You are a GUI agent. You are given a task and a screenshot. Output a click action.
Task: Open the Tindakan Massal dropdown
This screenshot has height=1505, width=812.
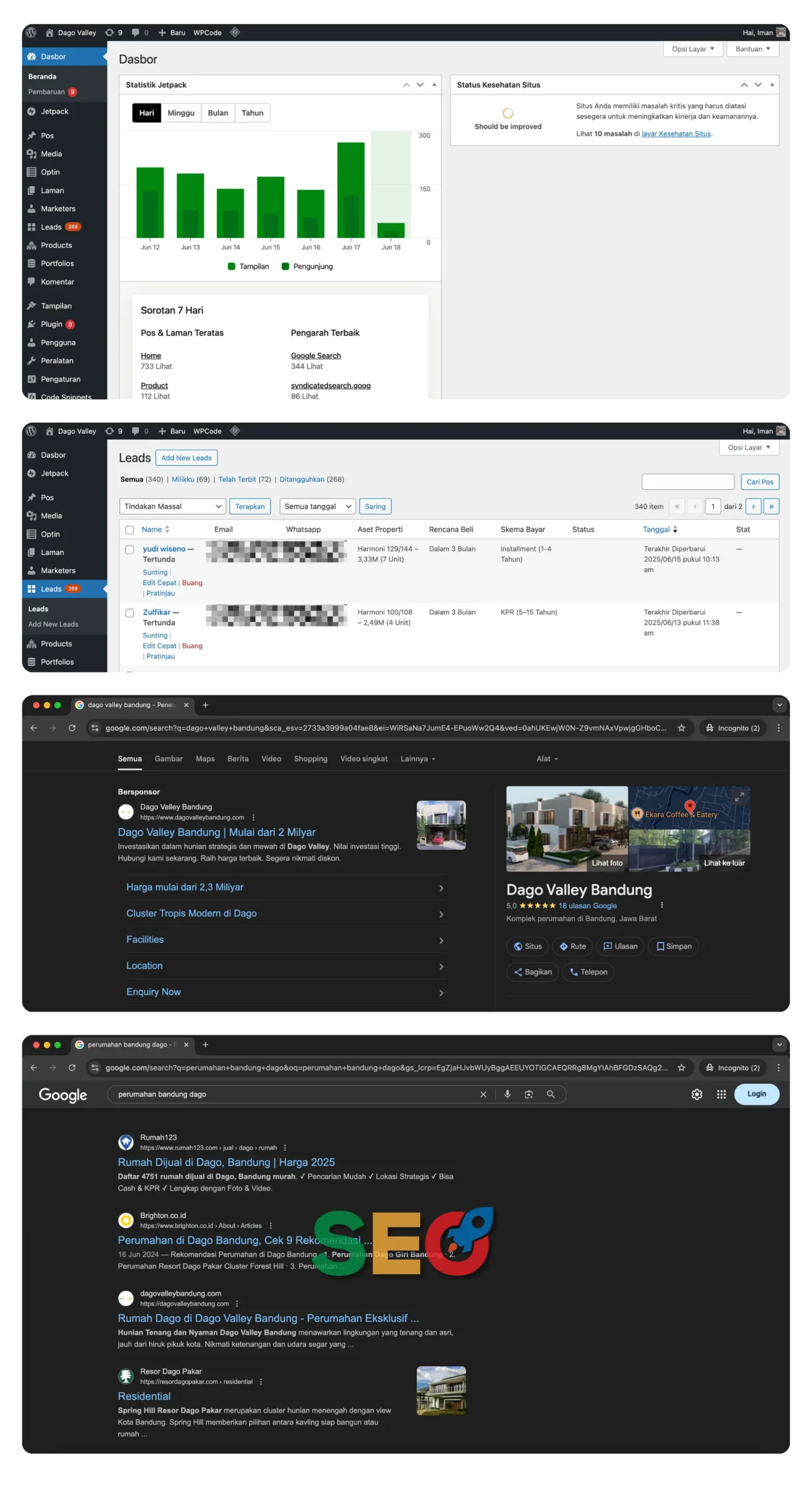click(x=172, y=506)
